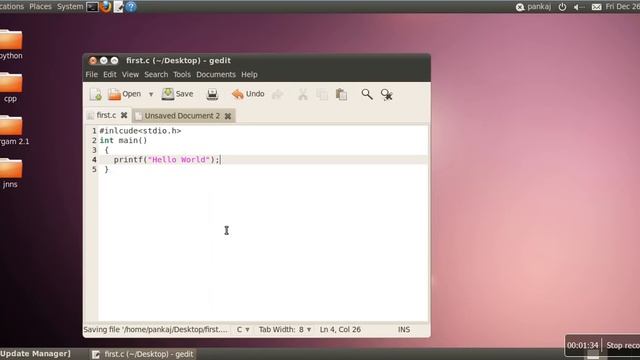The image size is (640, 360).
Task: Save the file first.c
Action: click(178, 94)
